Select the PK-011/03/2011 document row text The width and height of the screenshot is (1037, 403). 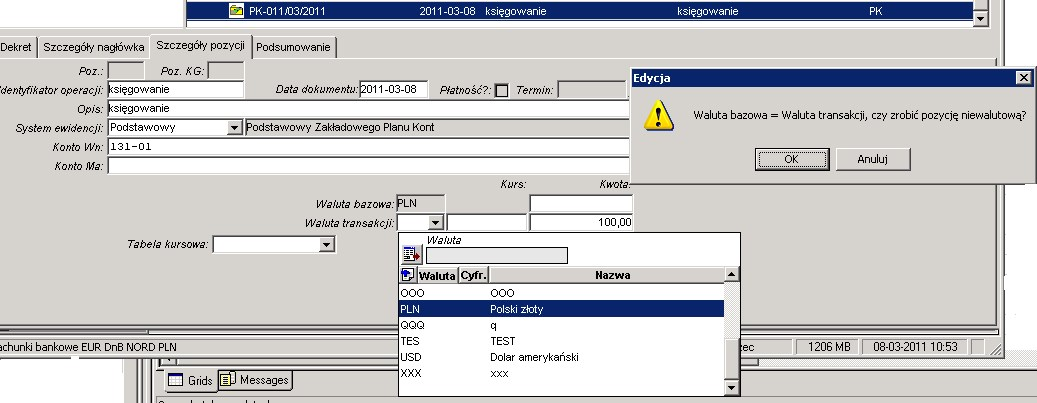[x=287, y=11]
